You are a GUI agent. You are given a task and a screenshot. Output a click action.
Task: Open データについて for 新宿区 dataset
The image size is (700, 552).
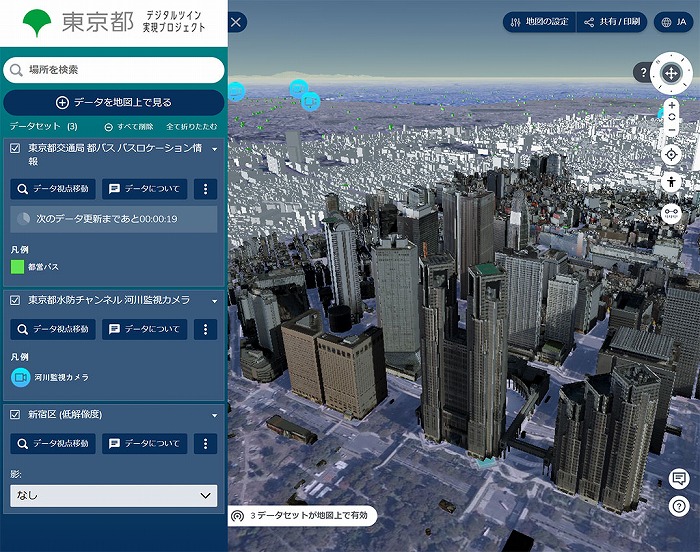tap(144, 443)
